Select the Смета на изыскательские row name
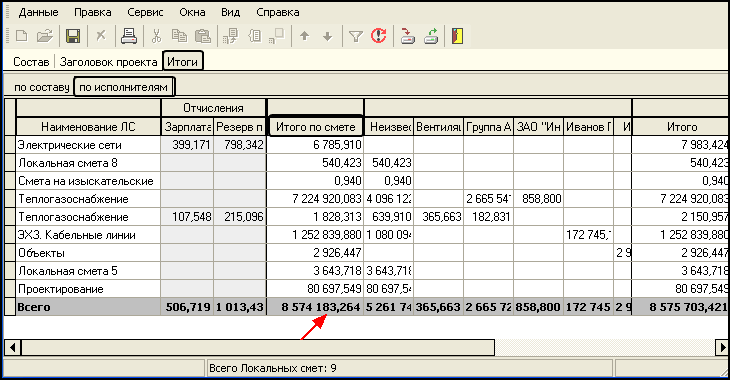The height and width of the screenshot is (380, 730). tap(86, 181)
